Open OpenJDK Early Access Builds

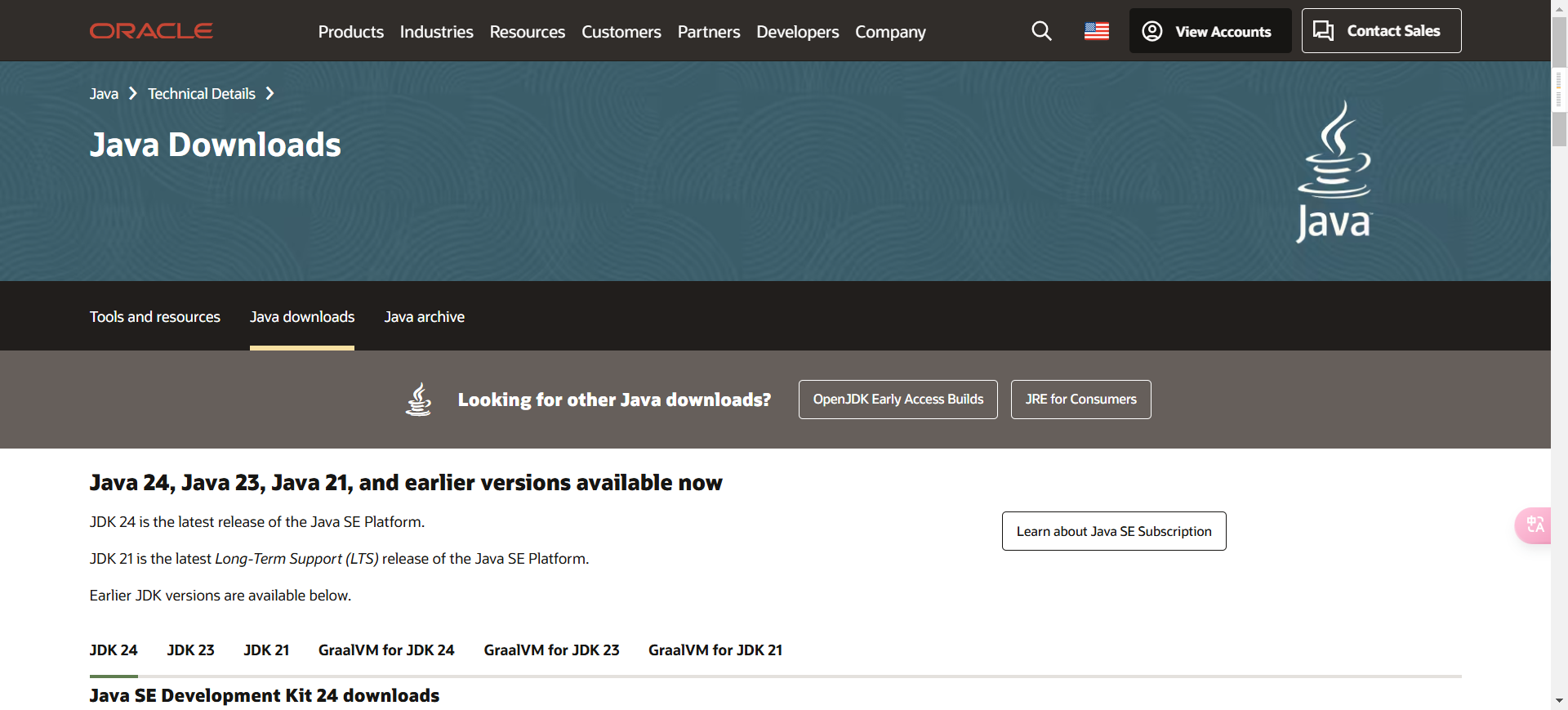[x=898, y=400]
